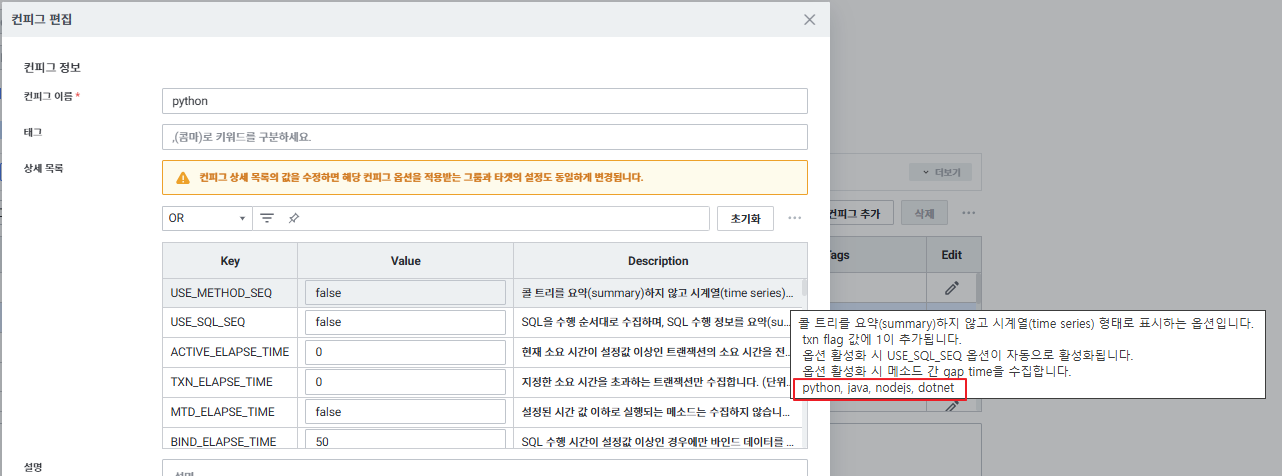Focus the 태그 keyword input field
Image resolution: width=1282 pixels, height=476 pixels.
[484, 137]
